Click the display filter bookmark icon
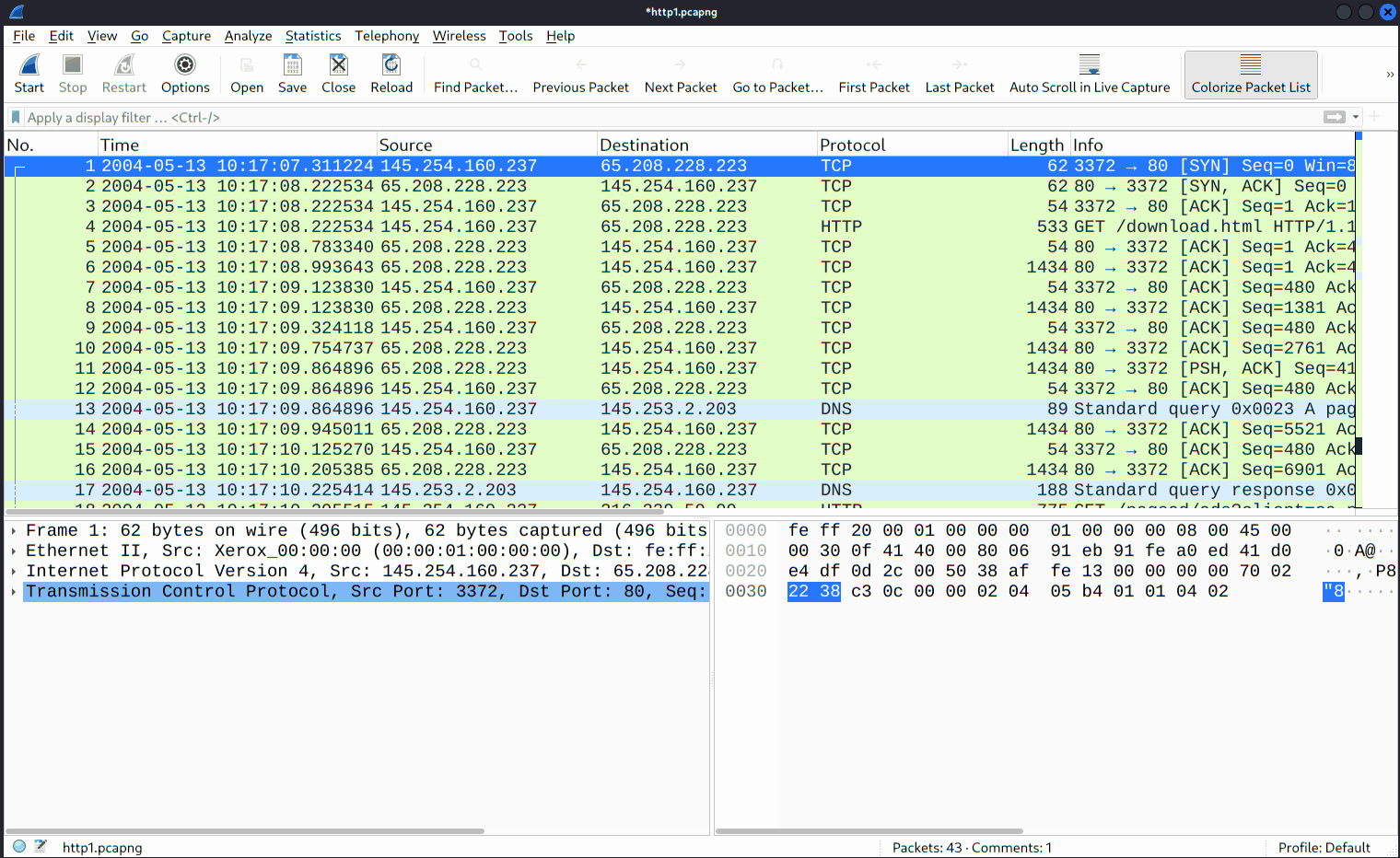Viewport: 1400px width, 858px height. 16,117
